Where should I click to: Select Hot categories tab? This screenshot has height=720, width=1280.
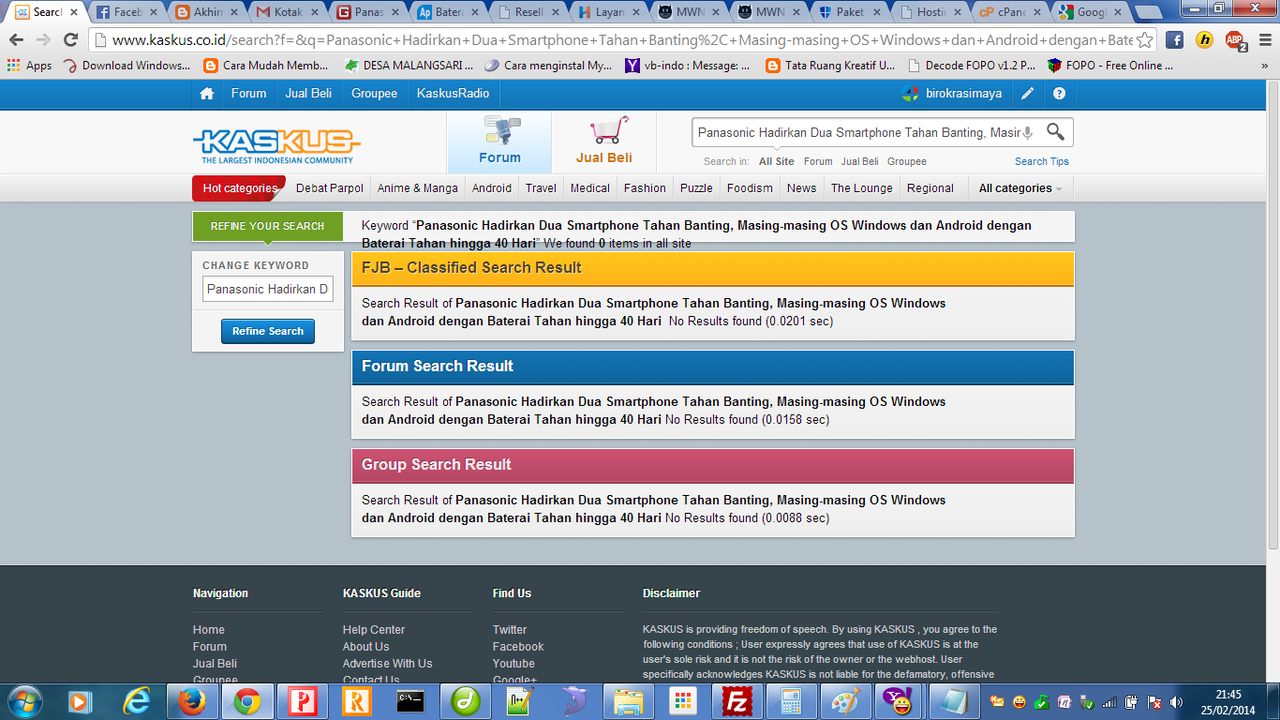(x=239, y=188)
